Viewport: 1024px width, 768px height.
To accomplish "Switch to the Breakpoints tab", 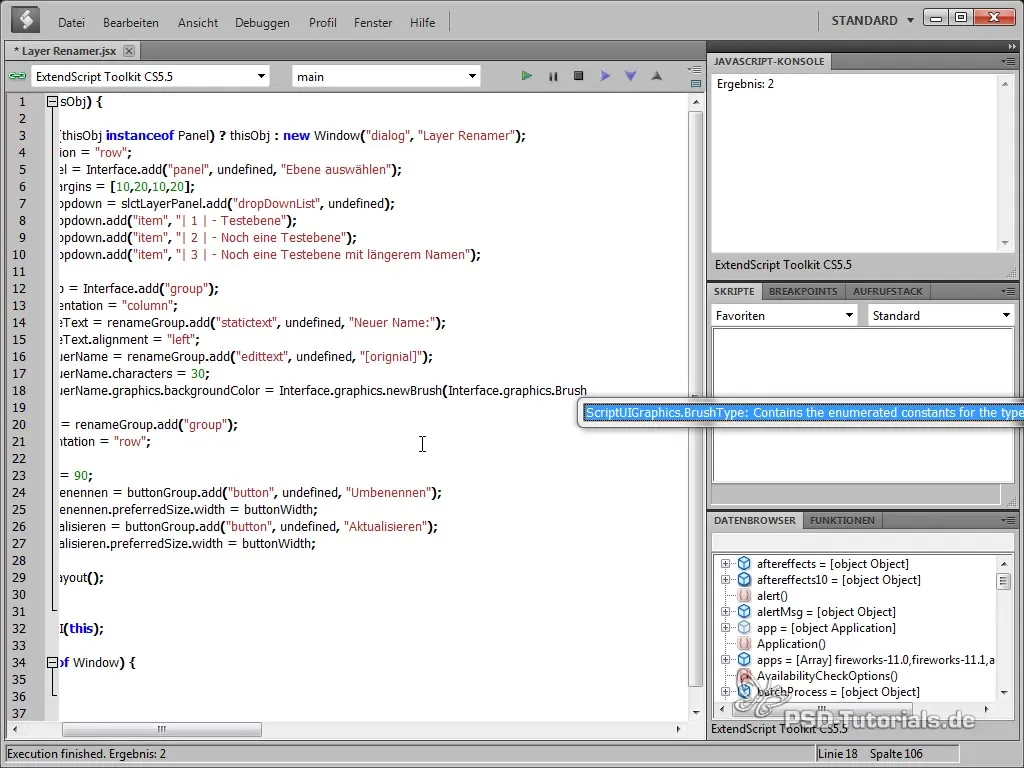I will (x=803, y=291).
